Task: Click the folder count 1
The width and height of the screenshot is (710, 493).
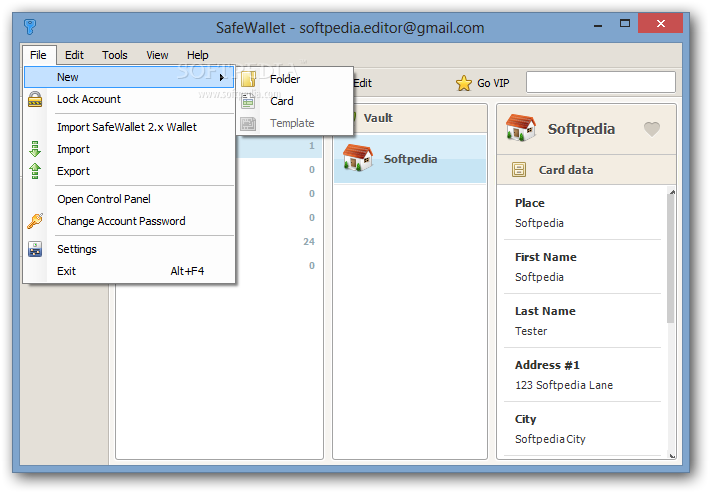Action: coord(312,146)
